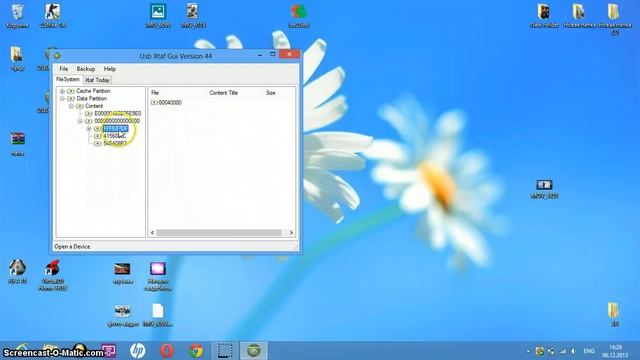Select the purple glowing thumbnail on desktop

point(158,276)
